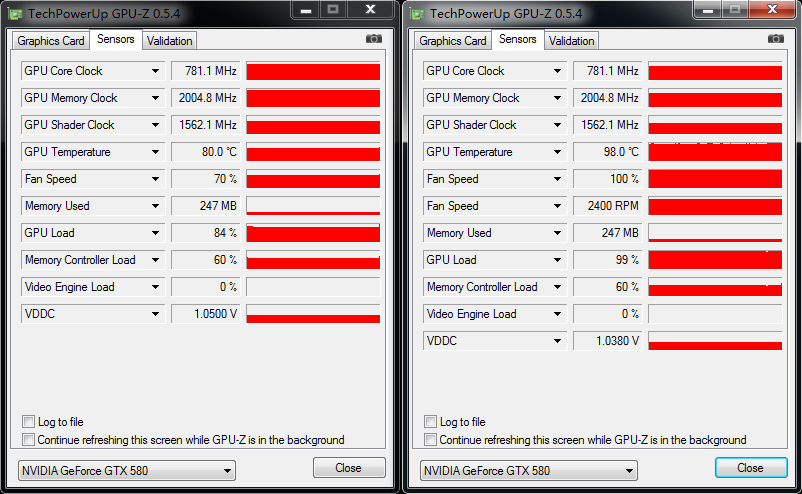The width and height of the screenshot is (802, 494).
Task: Click the 70 % Fan Speed value
Action: (x=205, y=179)
